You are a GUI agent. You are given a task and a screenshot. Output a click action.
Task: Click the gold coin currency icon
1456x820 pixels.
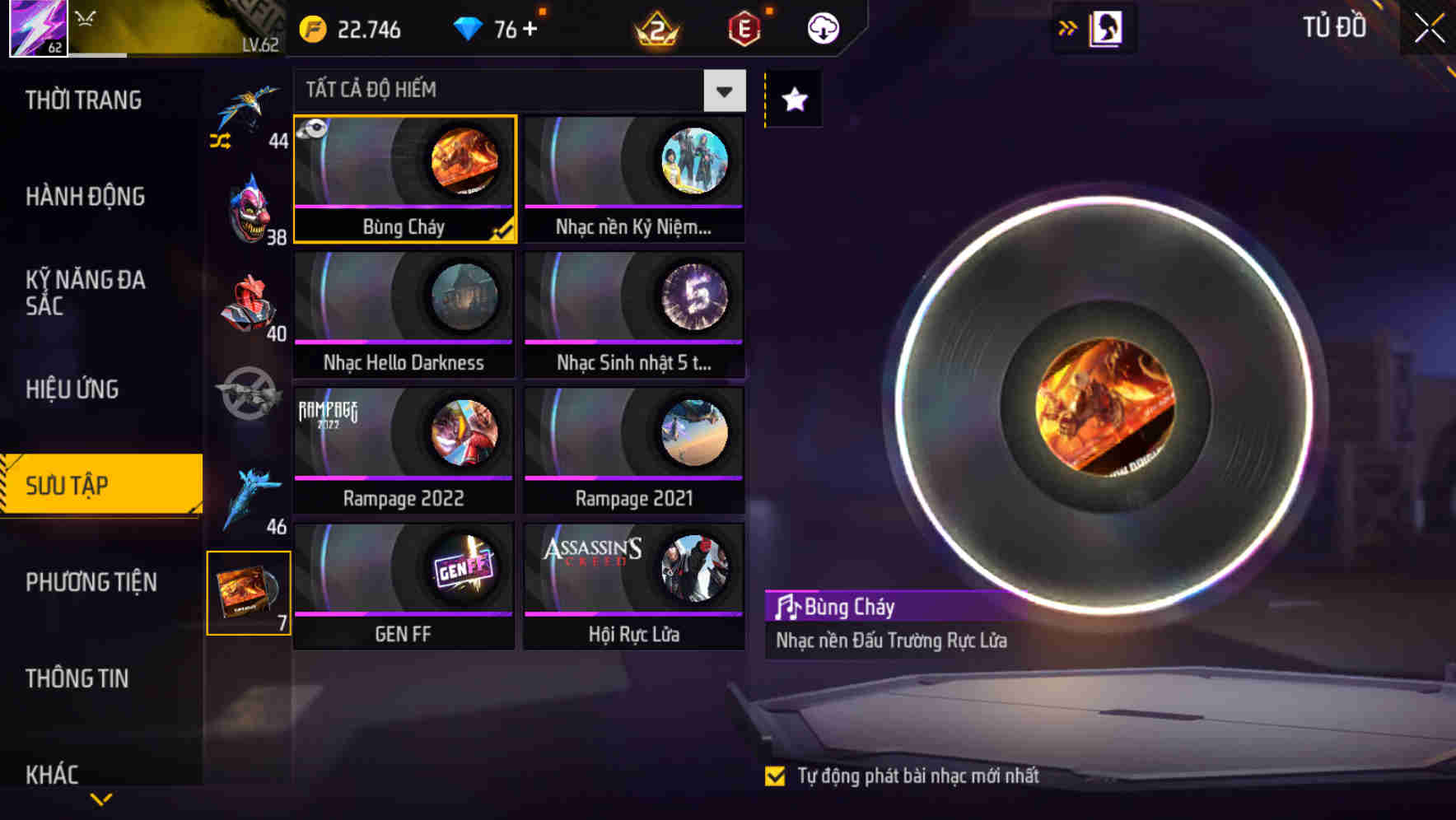[313, 30]
